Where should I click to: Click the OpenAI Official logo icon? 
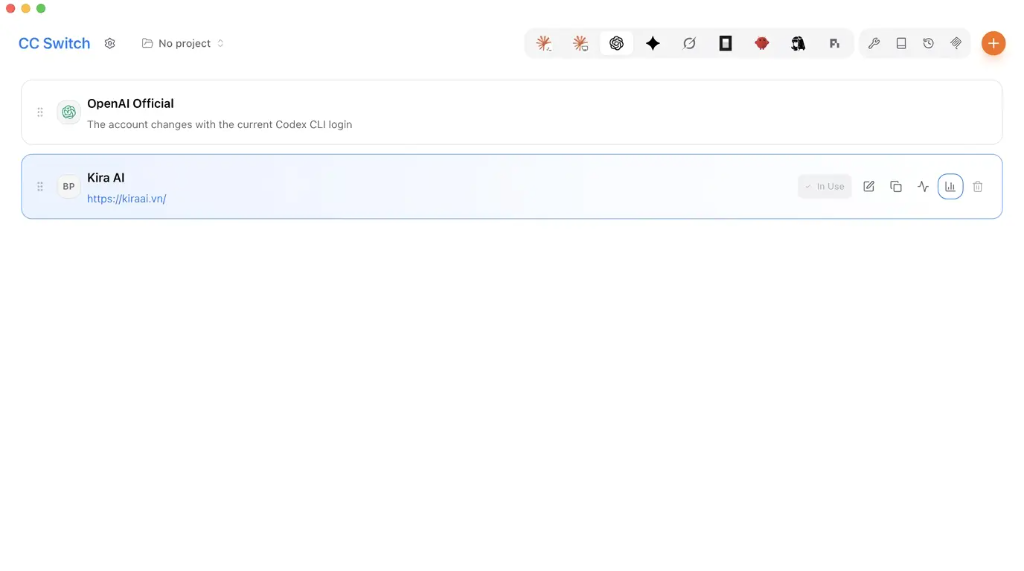pyautogui.click(x=69, y=112)
